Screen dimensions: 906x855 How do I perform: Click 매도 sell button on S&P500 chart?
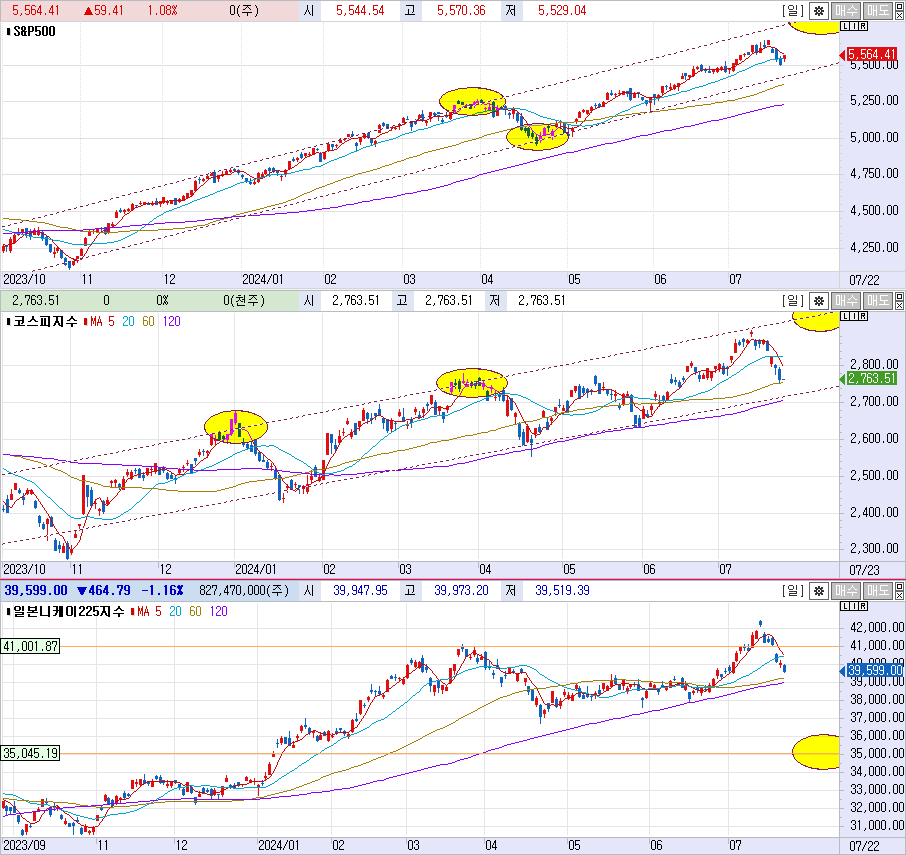tap(878, 10)
